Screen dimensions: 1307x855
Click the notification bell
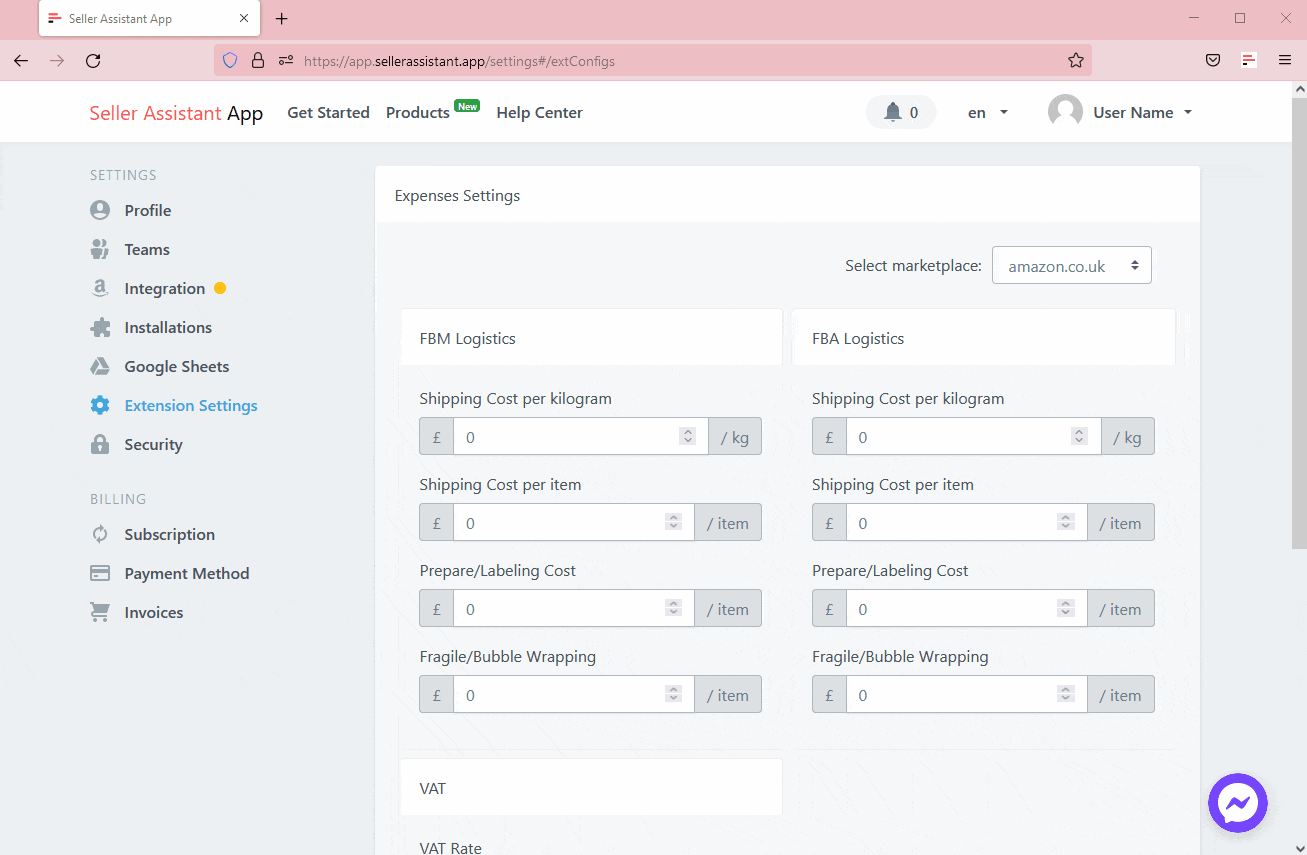(x=891, y=112)
